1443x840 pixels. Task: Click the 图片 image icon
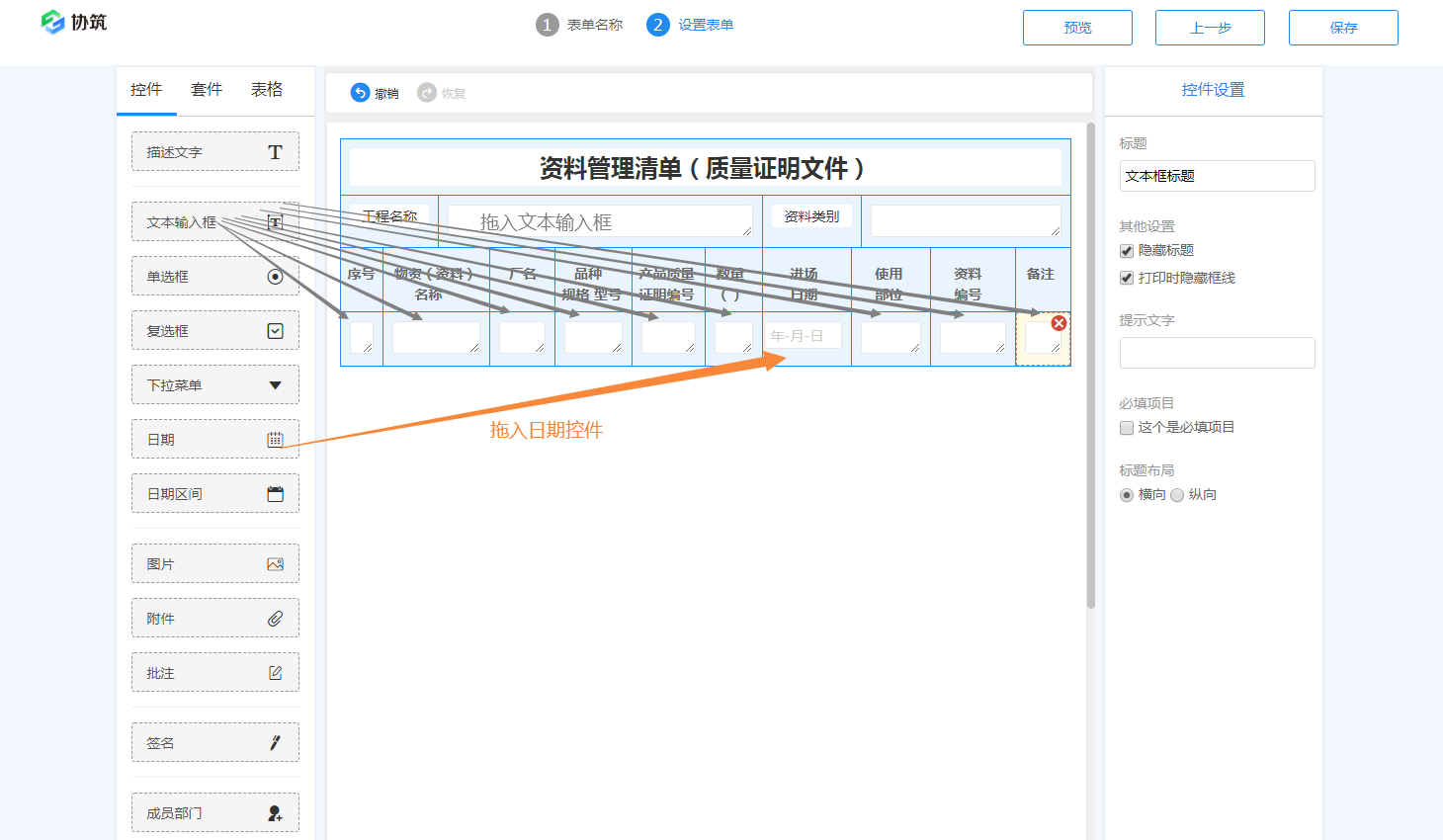275,564
